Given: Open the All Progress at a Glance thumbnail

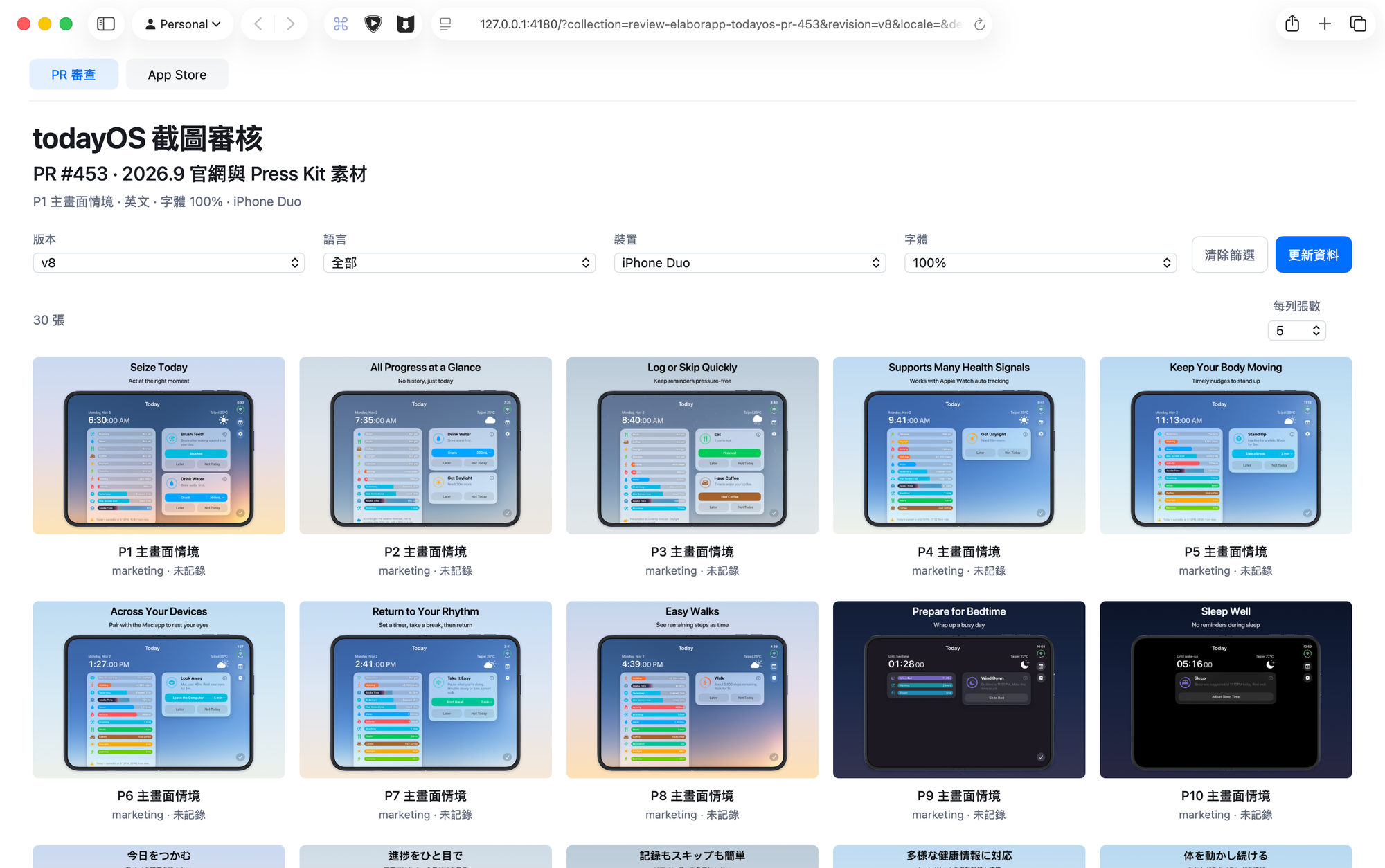Looking at the screenshot, I should (425, 446).
